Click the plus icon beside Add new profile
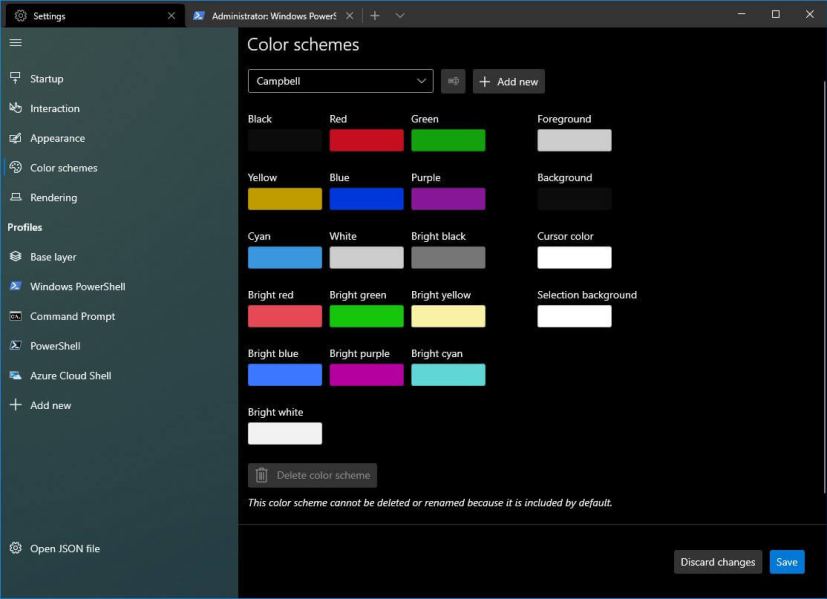The width and height of the screenshot is (827, 599). click(x=16, y=404)
